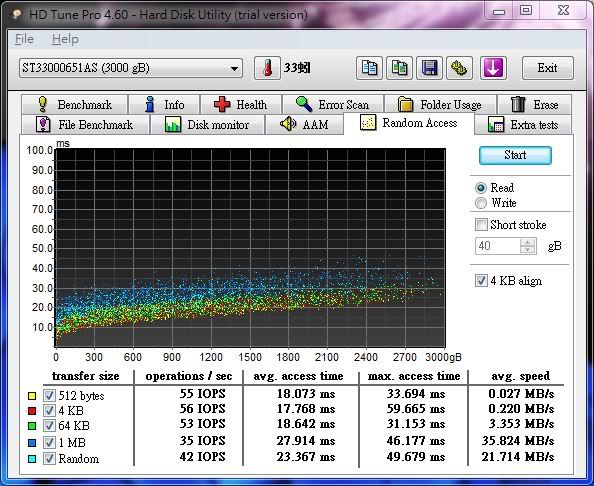This screenshot has width=594, height=486.
Task: Click the short stroke gB value field
Action: (x=497, y=246)
